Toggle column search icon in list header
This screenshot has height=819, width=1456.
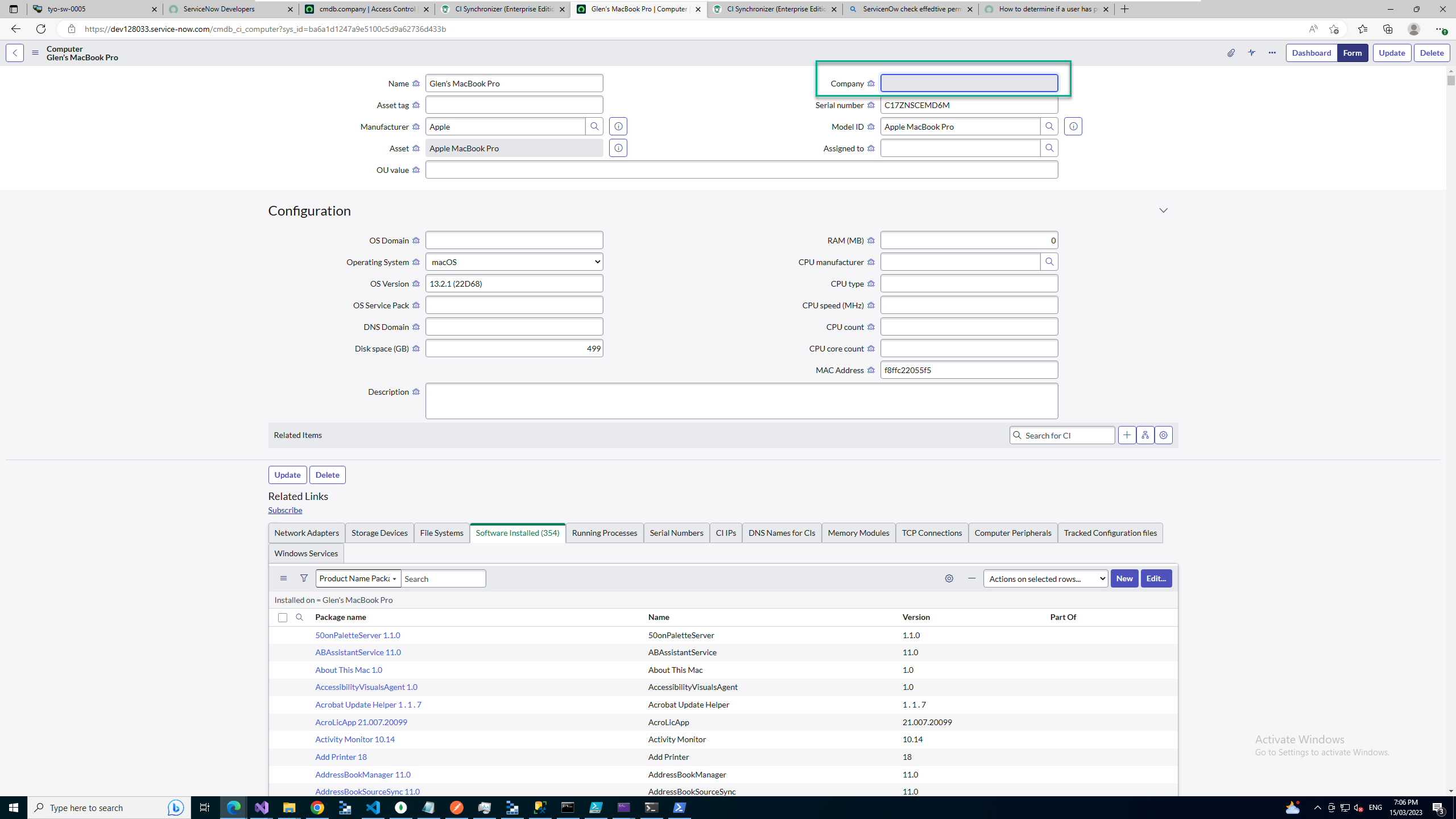point(300,617)
